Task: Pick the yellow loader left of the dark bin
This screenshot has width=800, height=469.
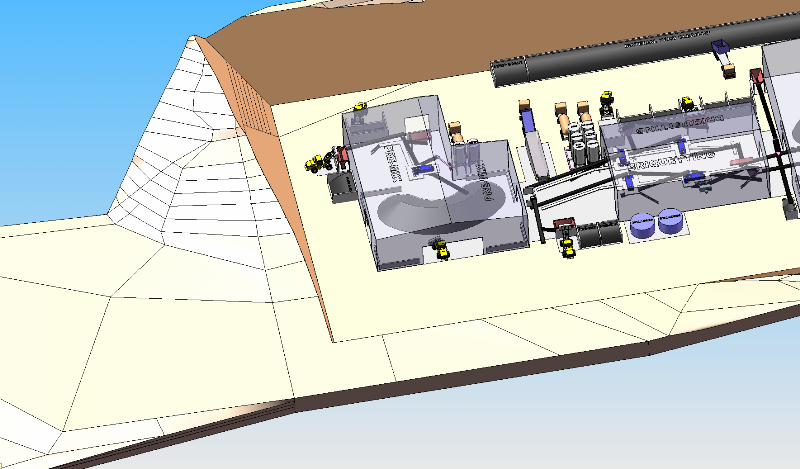Action: click(x=318, y=162)
